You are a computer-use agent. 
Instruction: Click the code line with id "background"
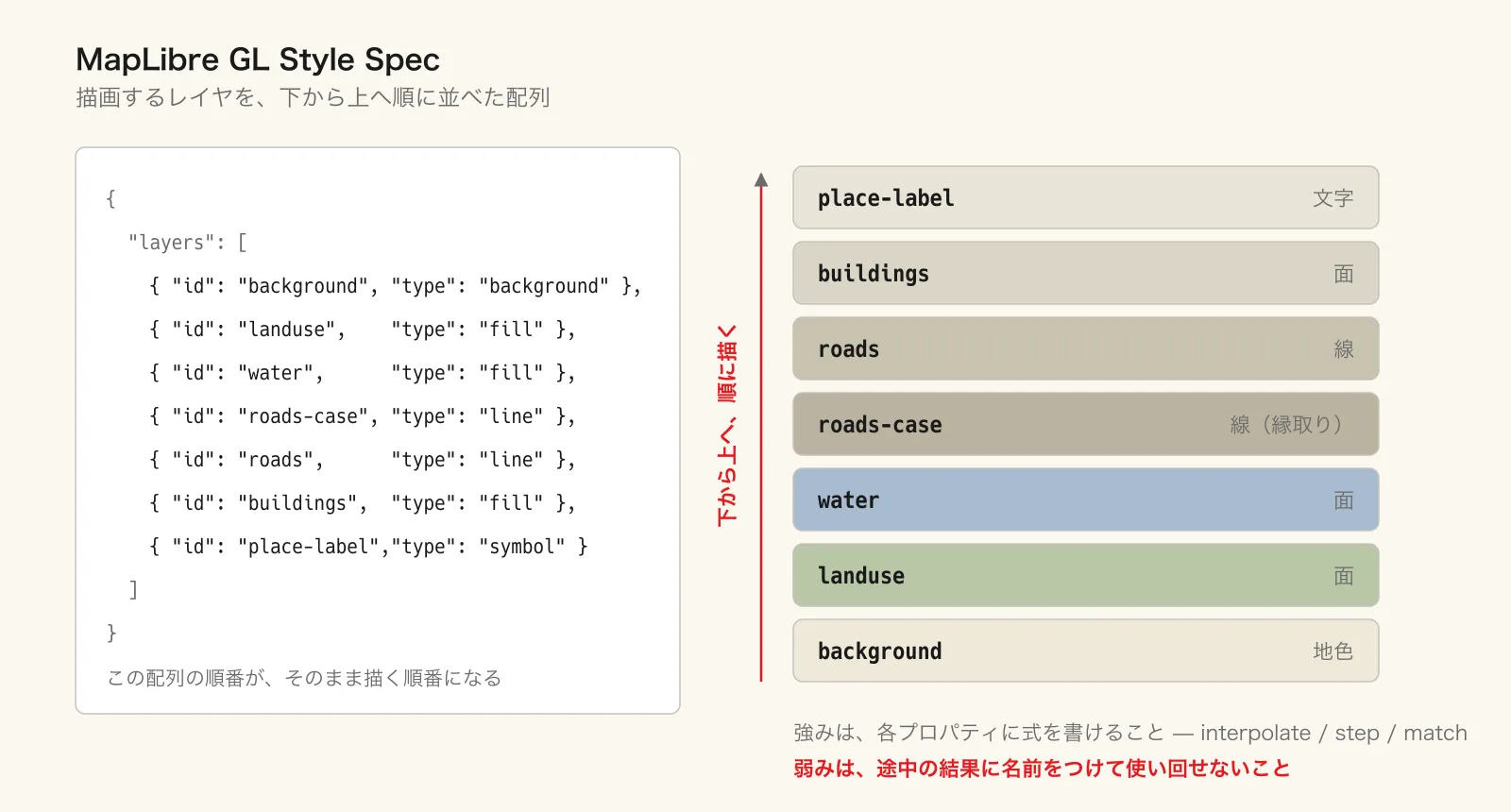tap(396, 286)
